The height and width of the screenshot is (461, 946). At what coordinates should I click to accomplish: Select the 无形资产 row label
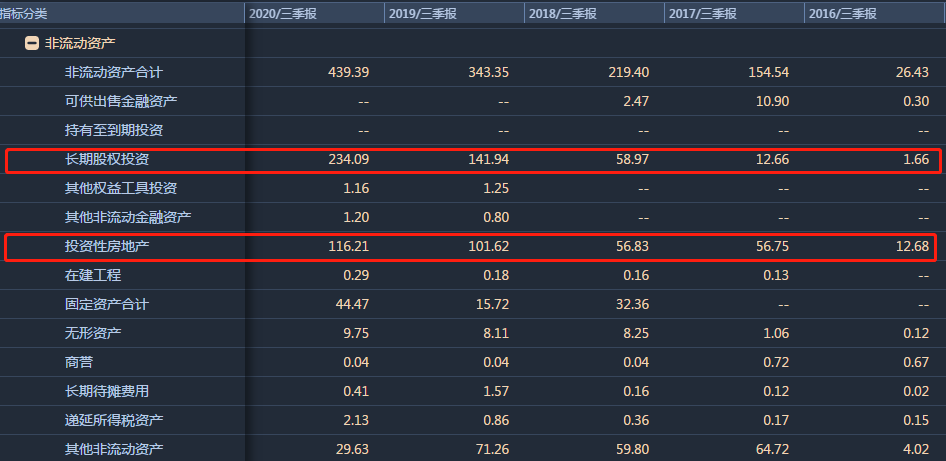coord(93,333)
